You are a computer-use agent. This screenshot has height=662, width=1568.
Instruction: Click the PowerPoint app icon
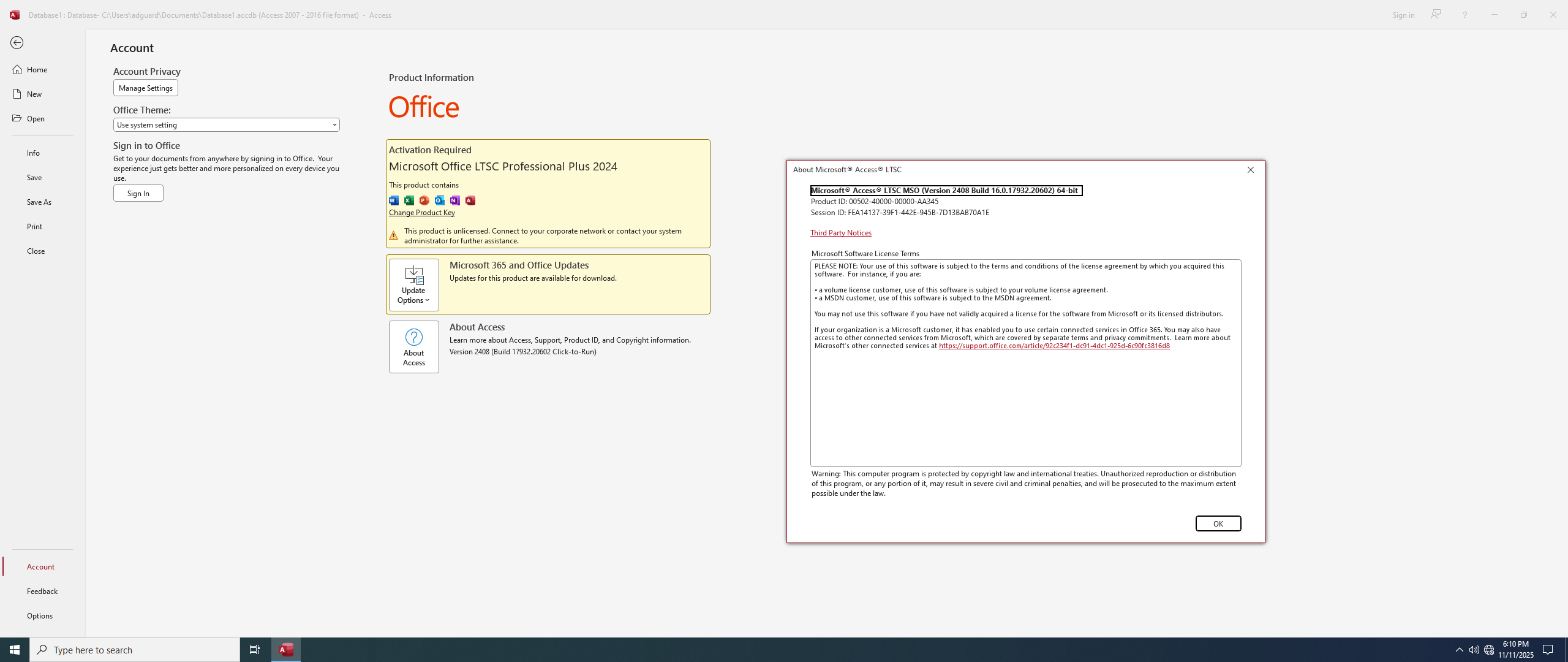tap(424, 200)
